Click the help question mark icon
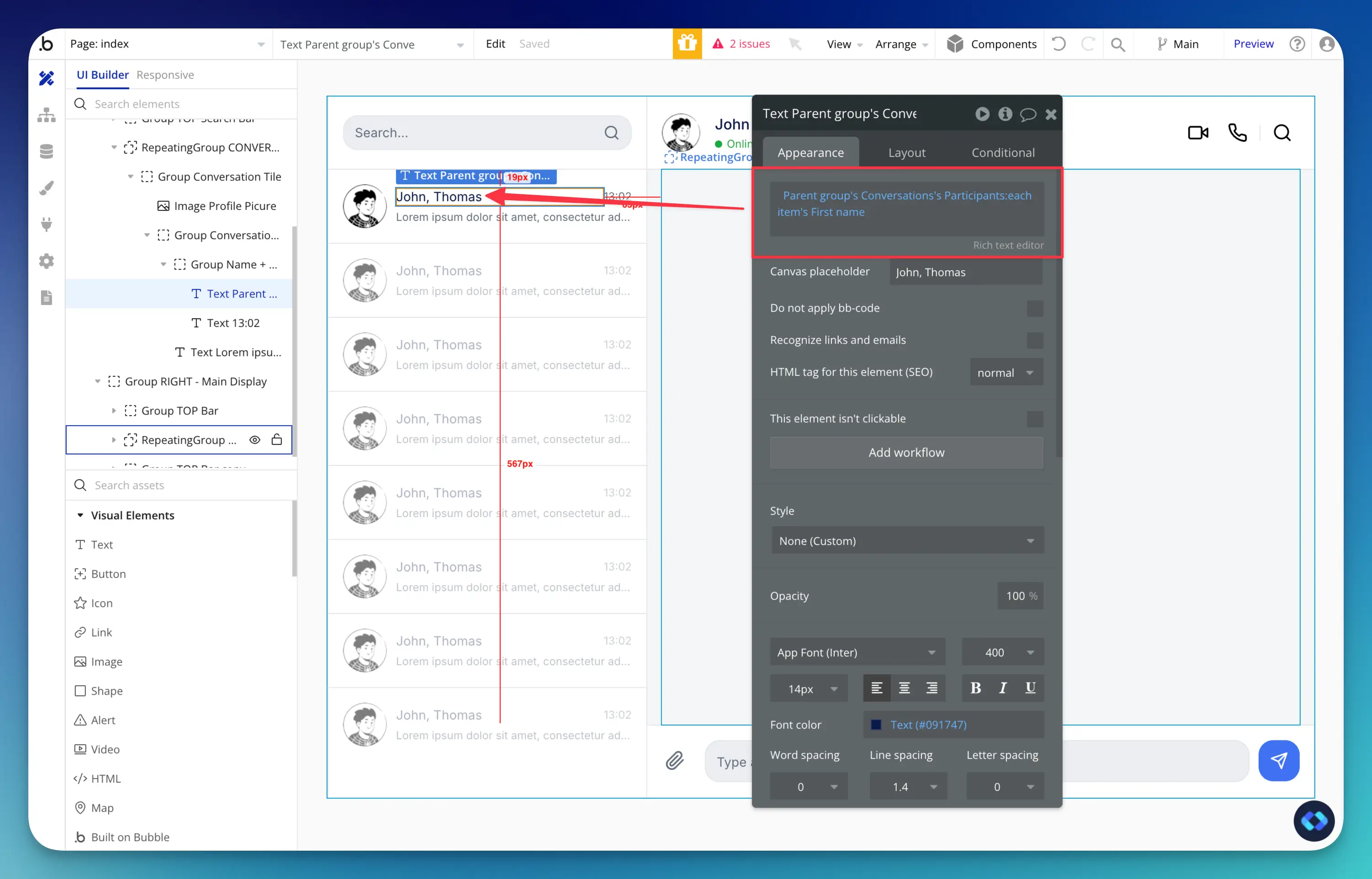This screenshot has height=879, width=1372. [1297, 44]
